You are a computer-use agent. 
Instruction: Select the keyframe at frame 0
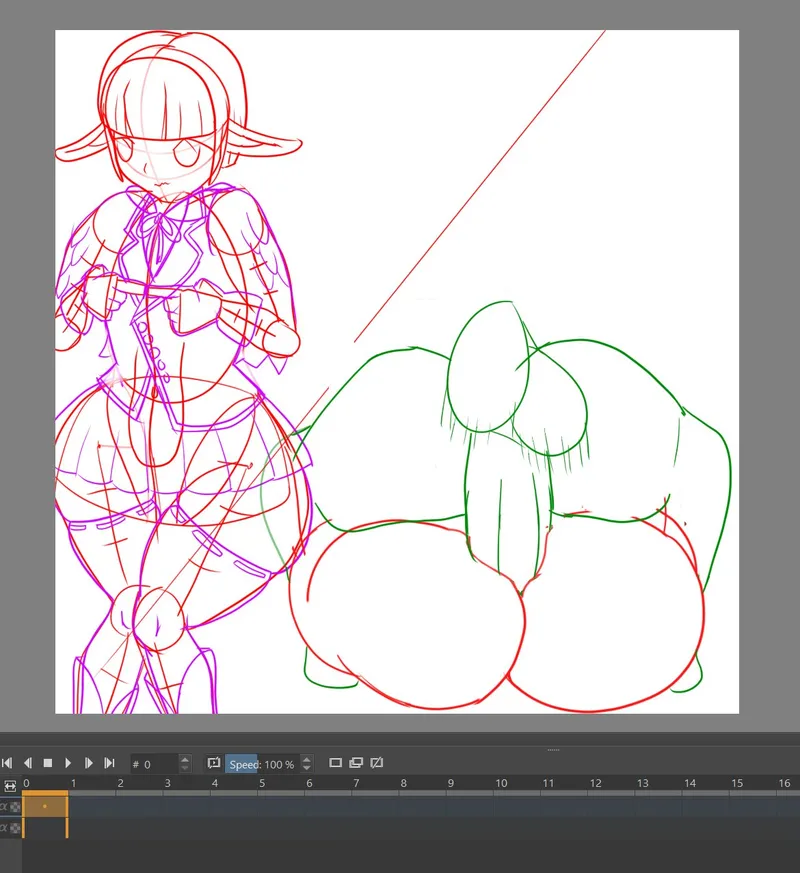click(x=45, y=806)
